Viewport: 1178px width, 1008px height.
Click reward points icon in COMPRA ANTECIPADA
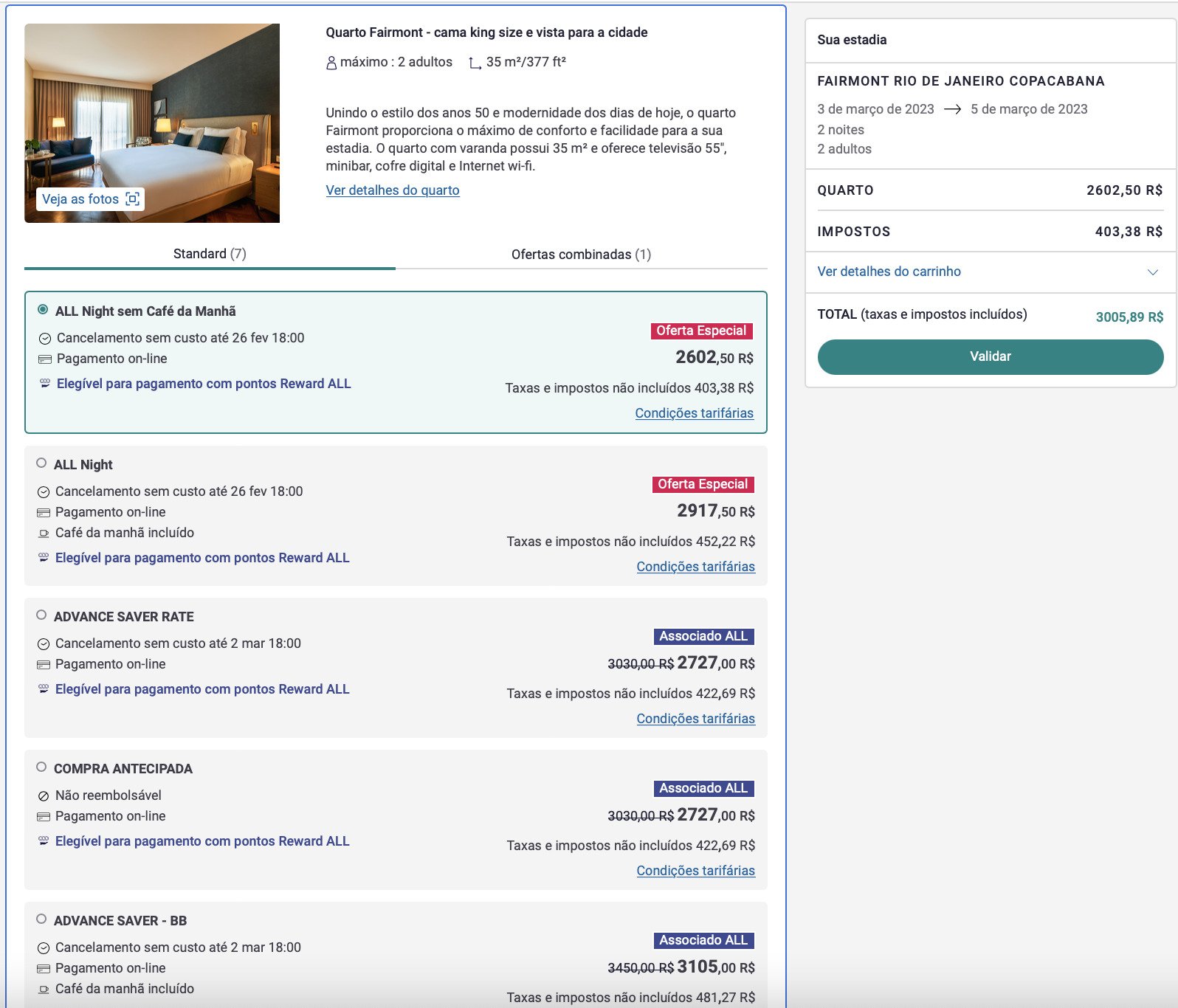44,841
